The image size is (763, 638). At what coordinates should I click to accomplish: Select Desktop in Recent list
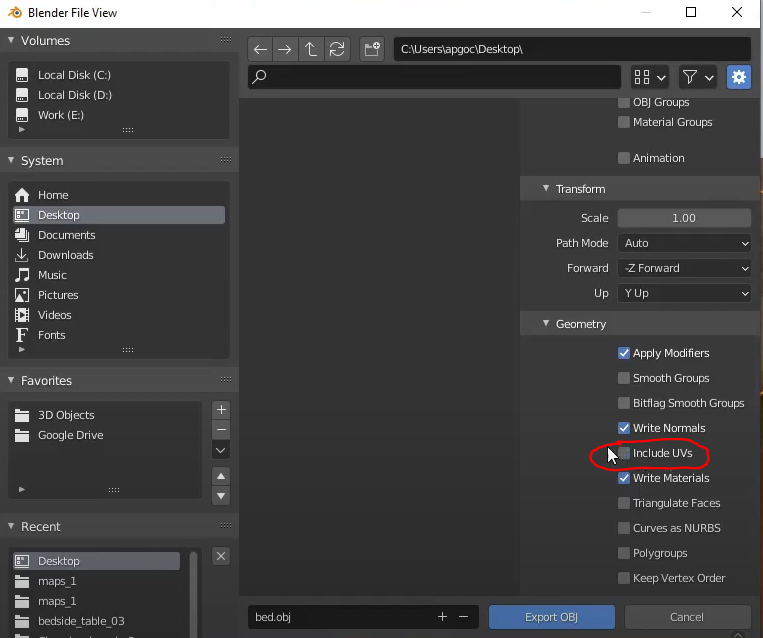[x=96, y=561]
